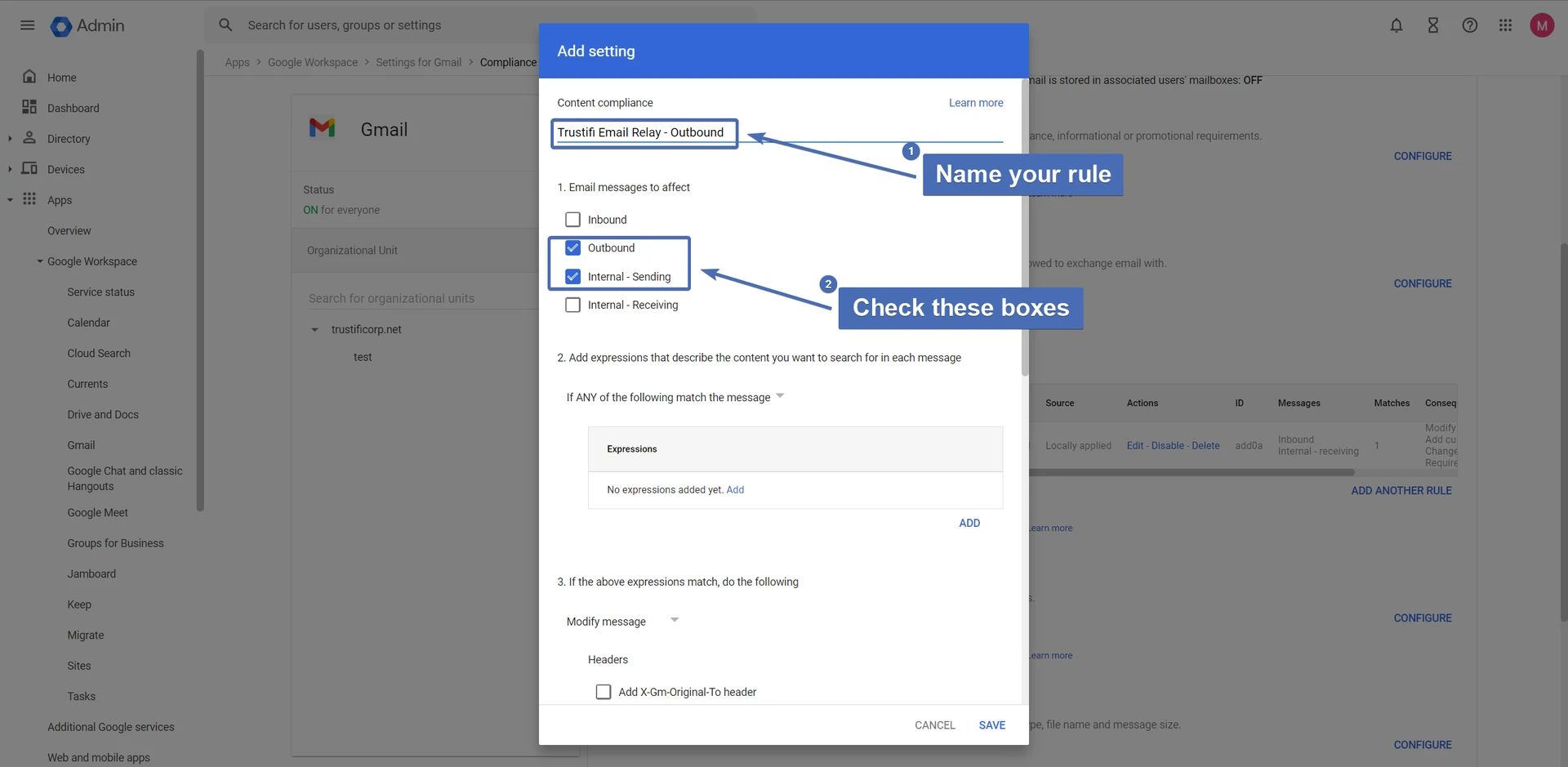This screenshot has height=767, width=1568.
Task: Open the notifications bell
Action: [1396, 25]
